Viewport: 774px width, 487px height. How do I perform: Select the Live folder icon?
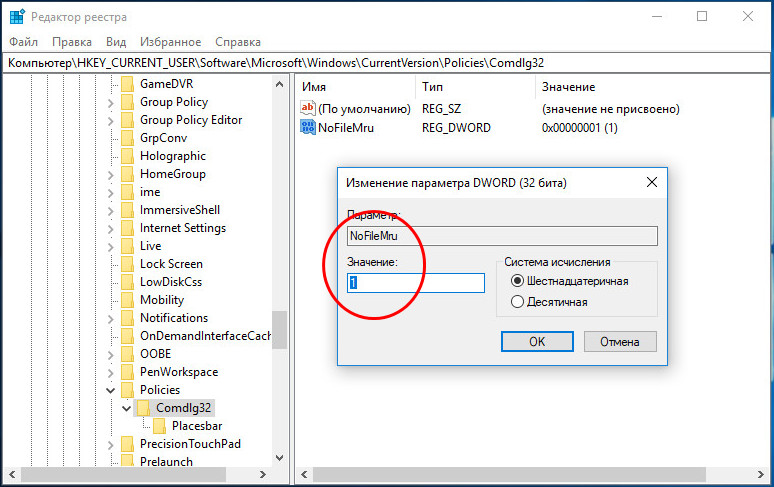click(x=127, y=246)
